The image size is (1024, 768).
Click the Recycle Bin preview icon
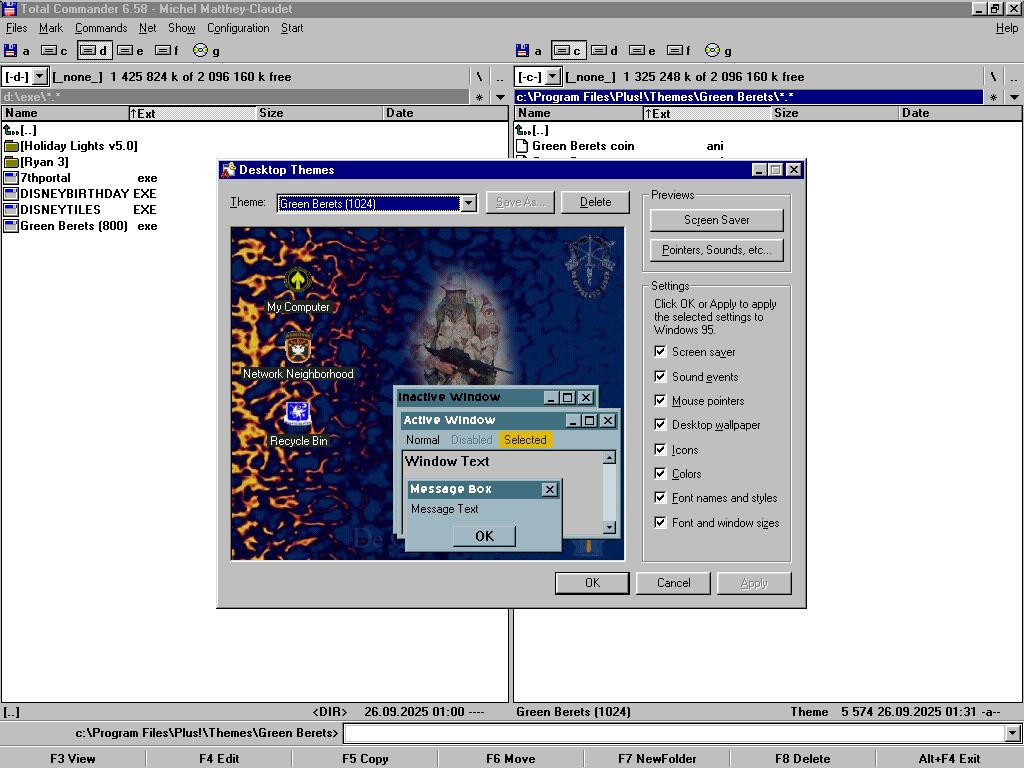pyautogui.click(x=298, y=415)
